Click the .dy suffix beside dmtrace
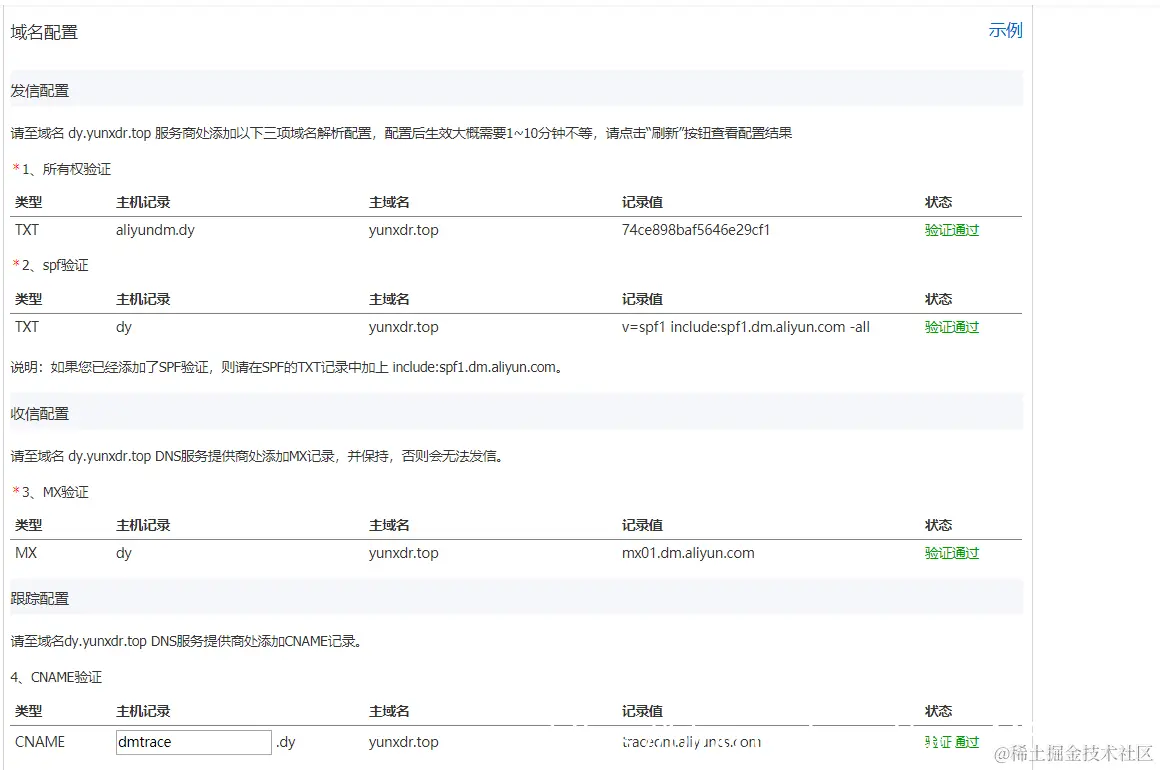 tap(286, 742)
